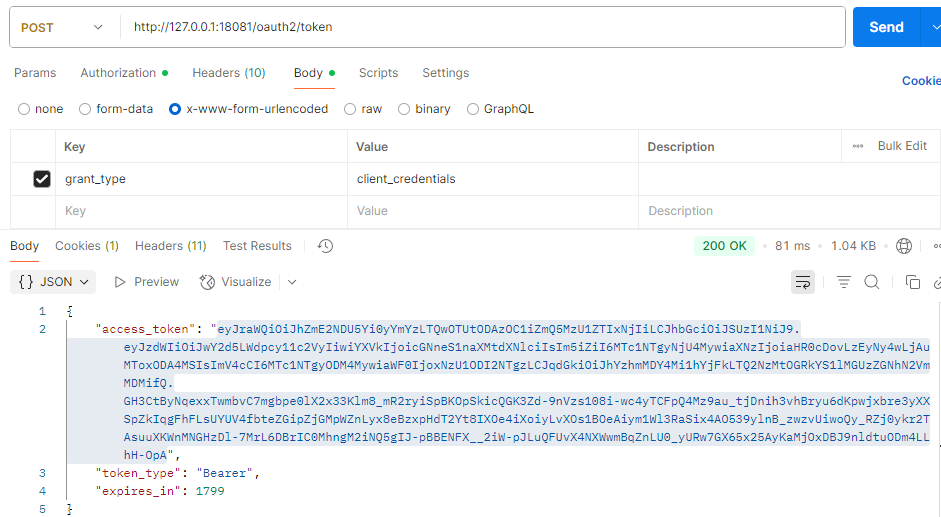
Task: Open response history clock icon
Action: [325, 246]
